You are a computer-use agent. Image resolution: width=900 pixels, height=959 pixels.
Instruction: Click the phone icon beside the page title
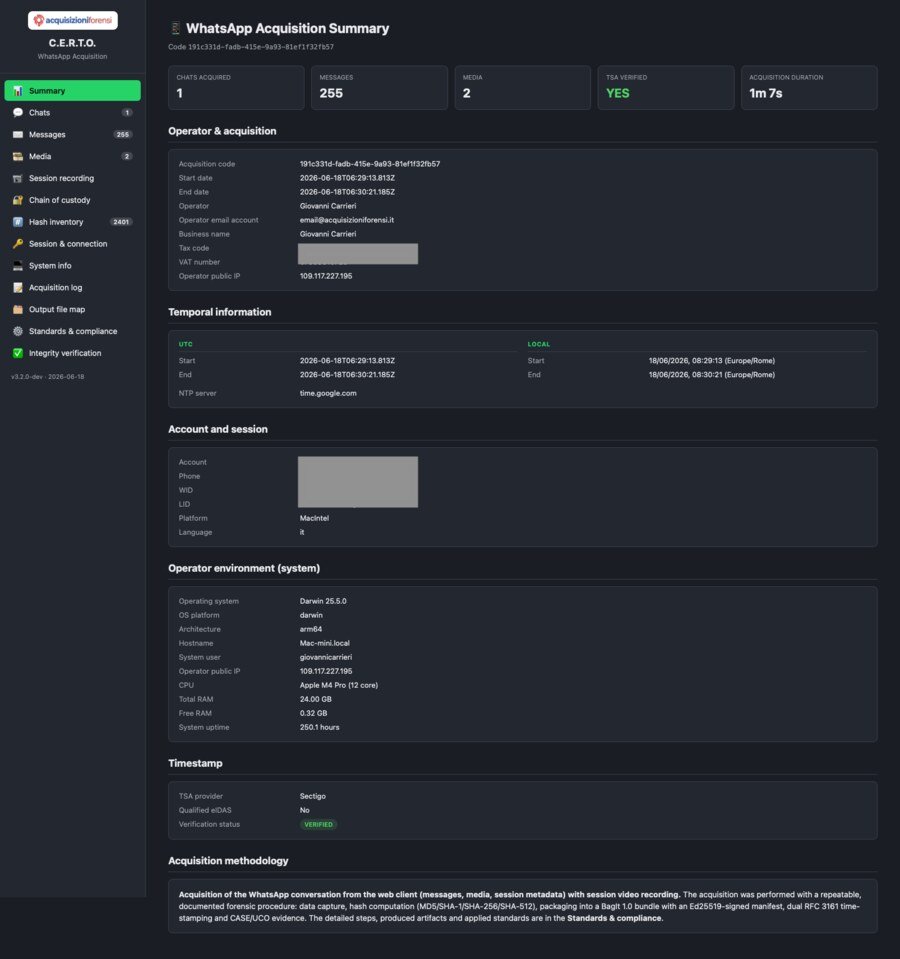(175, 28)
